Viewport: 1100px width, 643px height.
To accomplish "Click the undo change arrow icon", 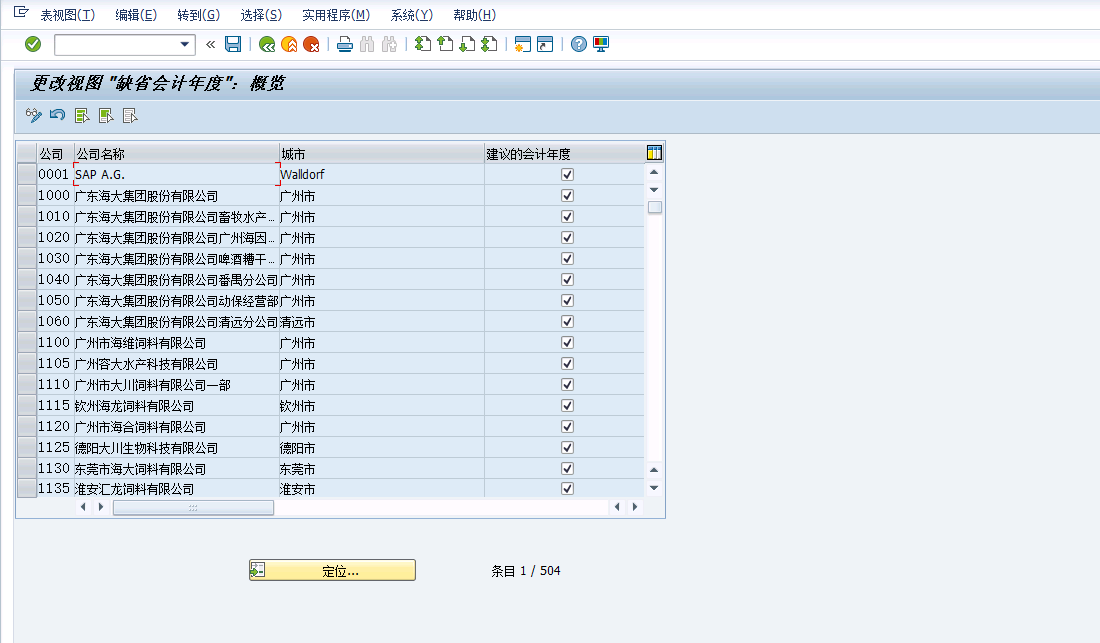I will (58, 115).
